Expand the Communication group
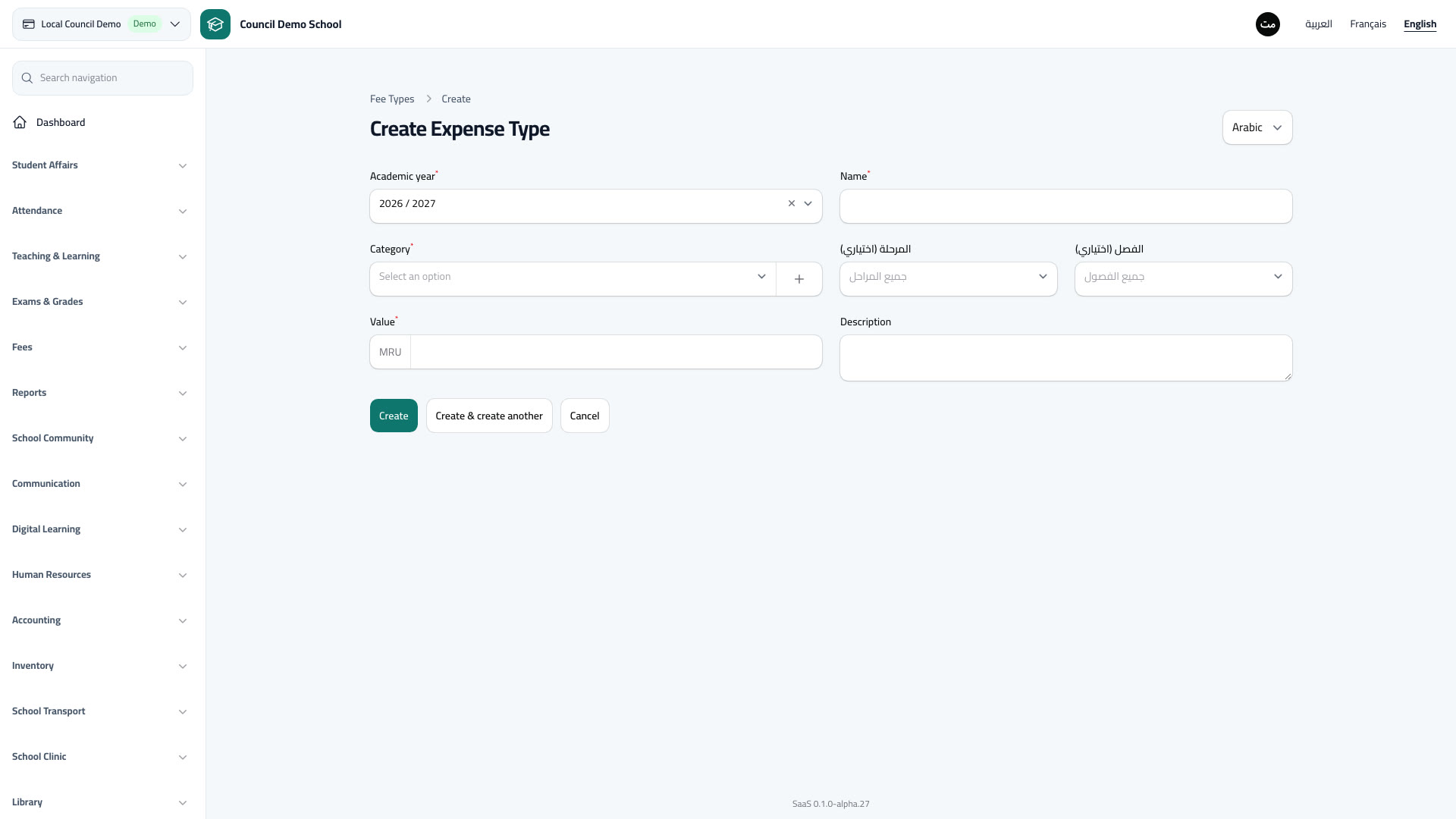 click(99, 484)
